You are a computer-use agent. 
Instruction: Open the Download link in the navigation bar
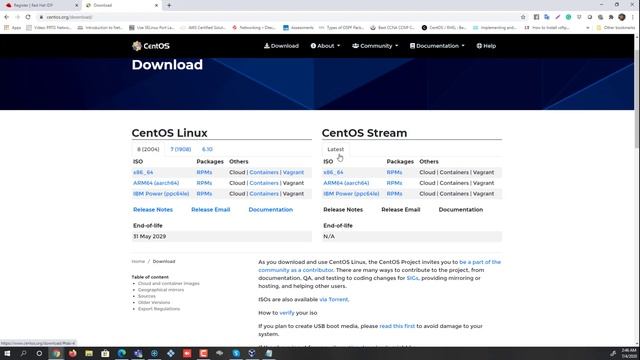click(x=281, y=46)
